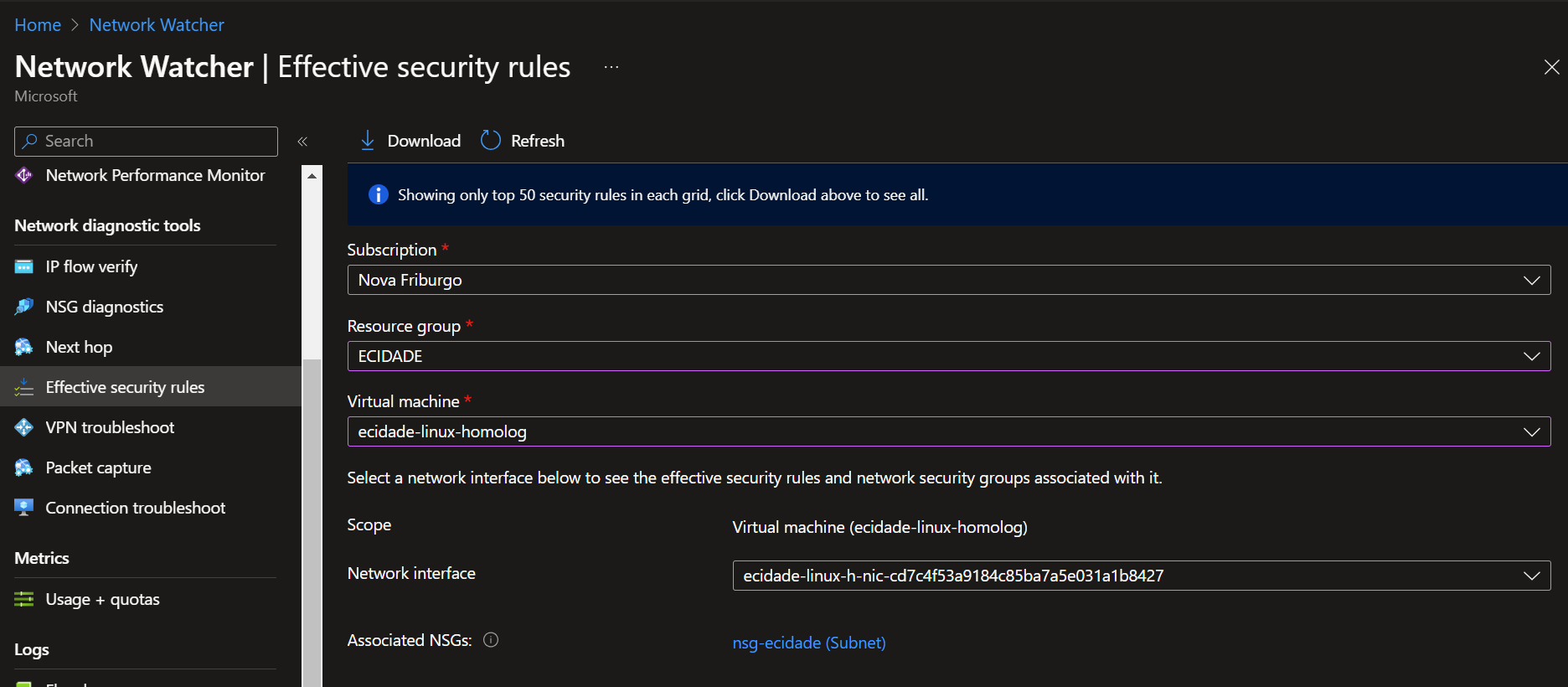Viewport: 1568px width, 687px height.
Task: Open the nsg-ecidade (Subnet) link
Action: (809, 643)
